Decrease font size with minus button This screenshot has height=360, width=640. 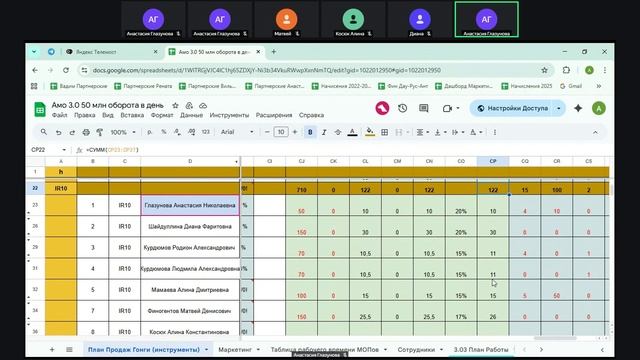pos(267,132)
